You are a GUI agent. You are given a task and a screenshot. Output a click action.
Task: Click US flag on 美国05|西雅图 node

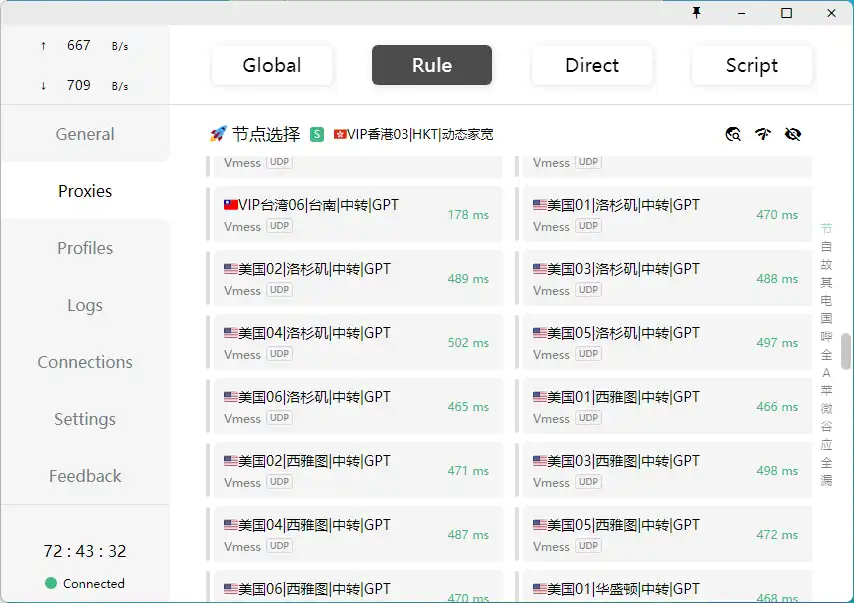(540, 525)
